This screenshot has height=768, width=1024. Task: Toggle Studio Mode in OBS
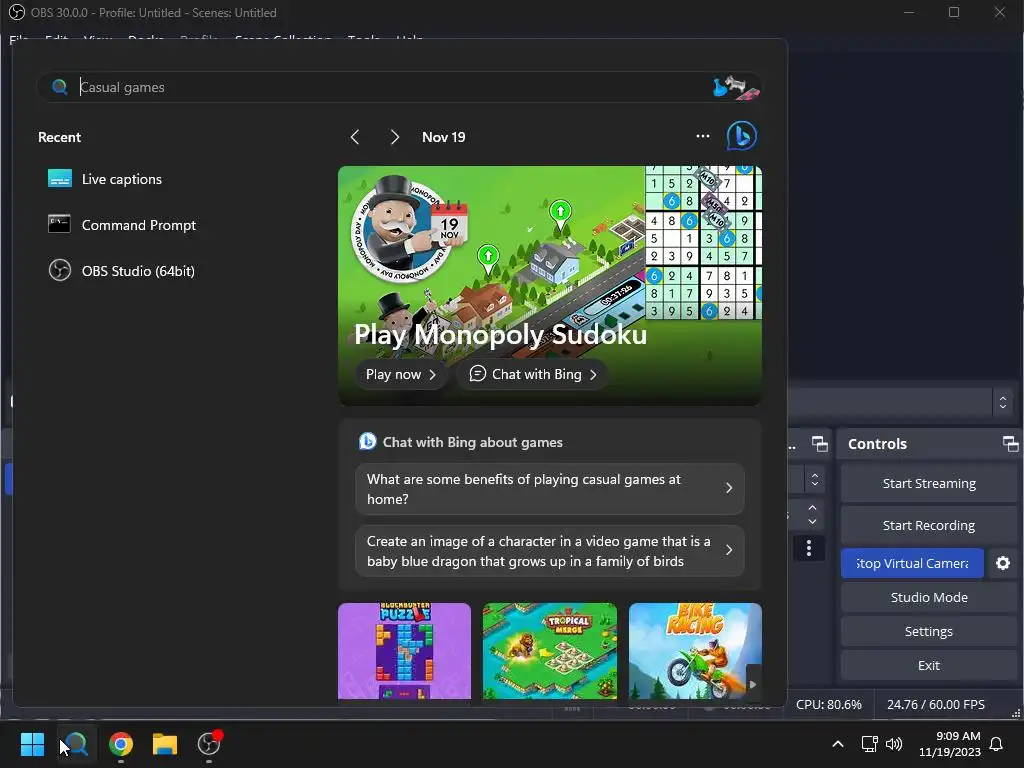(929, 597)
